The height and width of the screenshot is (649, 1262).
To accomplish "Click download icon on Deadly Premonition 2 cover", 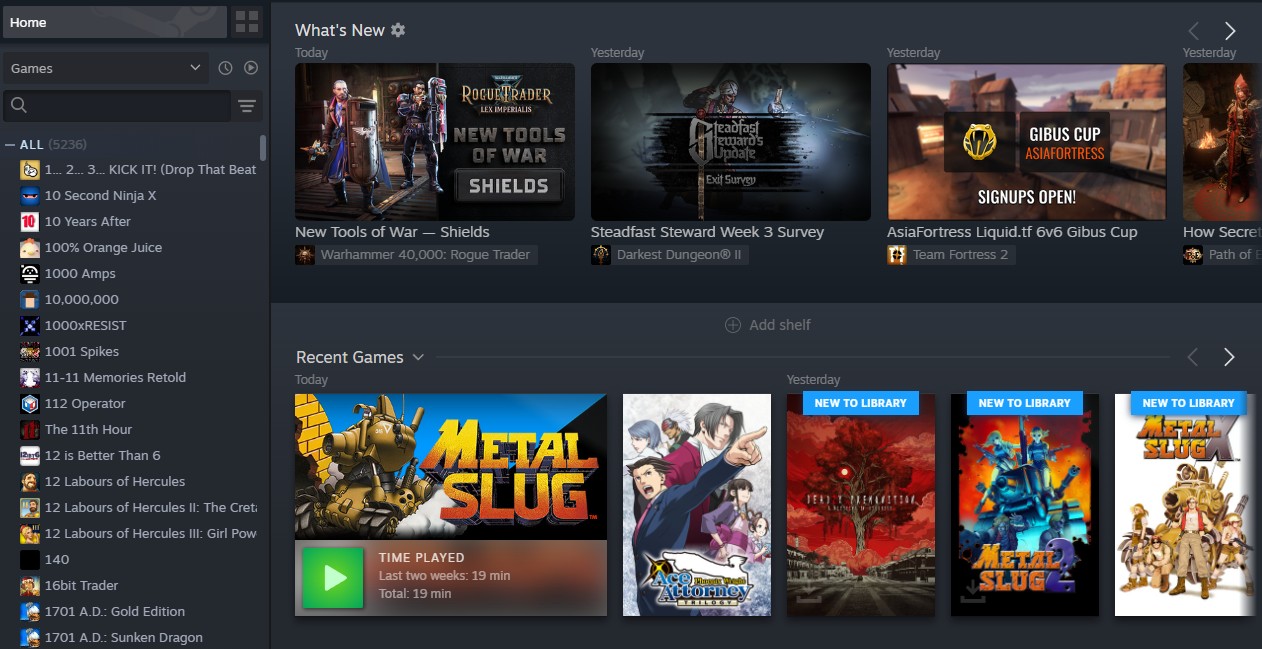I will [x=807, y=592].
